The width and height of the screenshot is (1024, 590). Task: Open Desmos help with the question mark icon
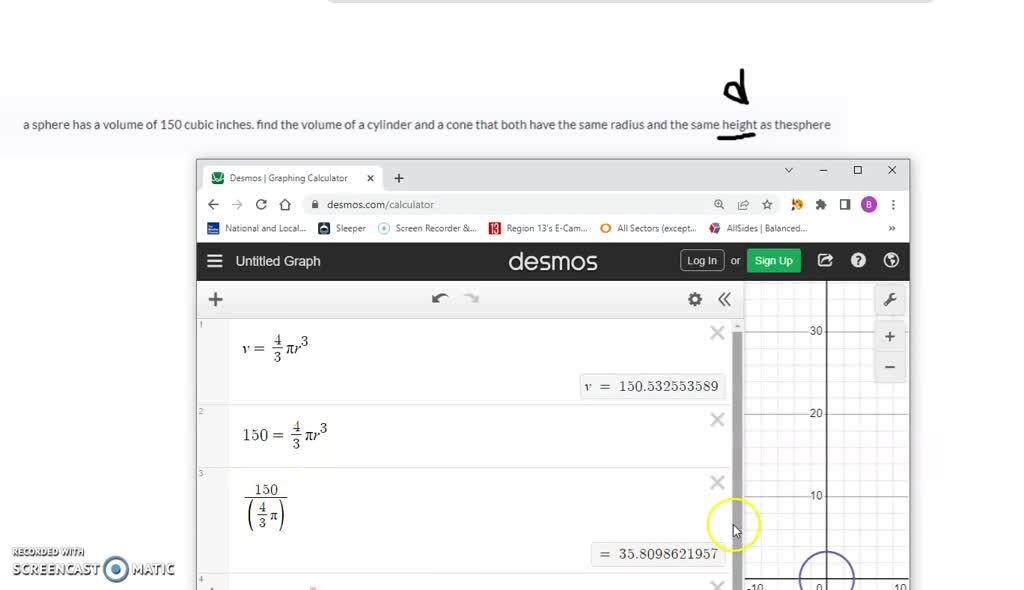tap(858, 260)
